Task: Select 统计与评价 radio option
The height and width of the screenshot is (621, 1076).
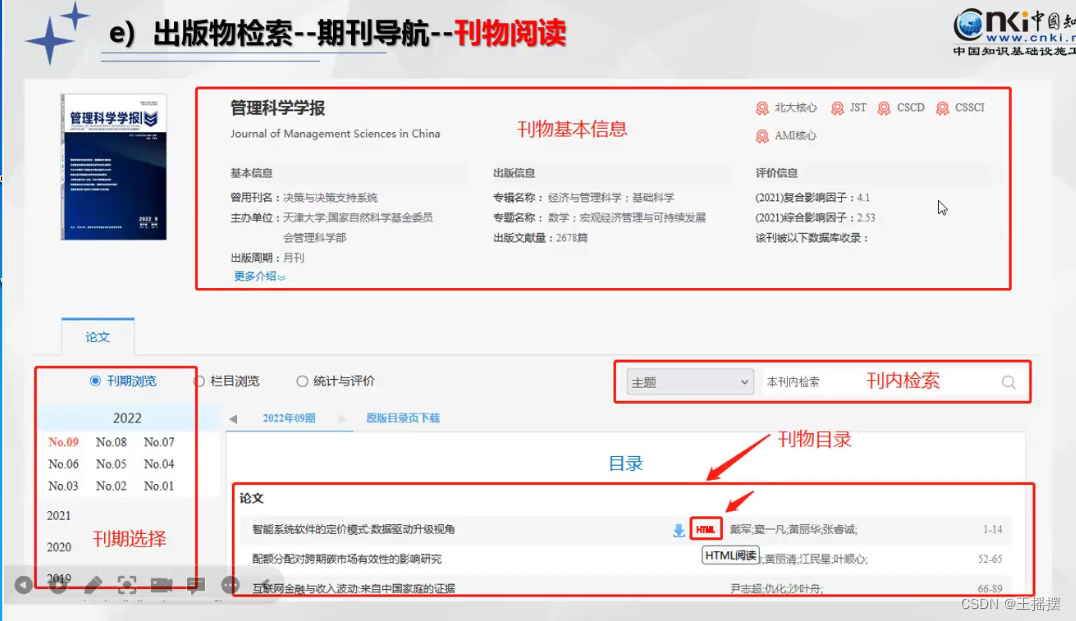Action: [x=302, y=381]
